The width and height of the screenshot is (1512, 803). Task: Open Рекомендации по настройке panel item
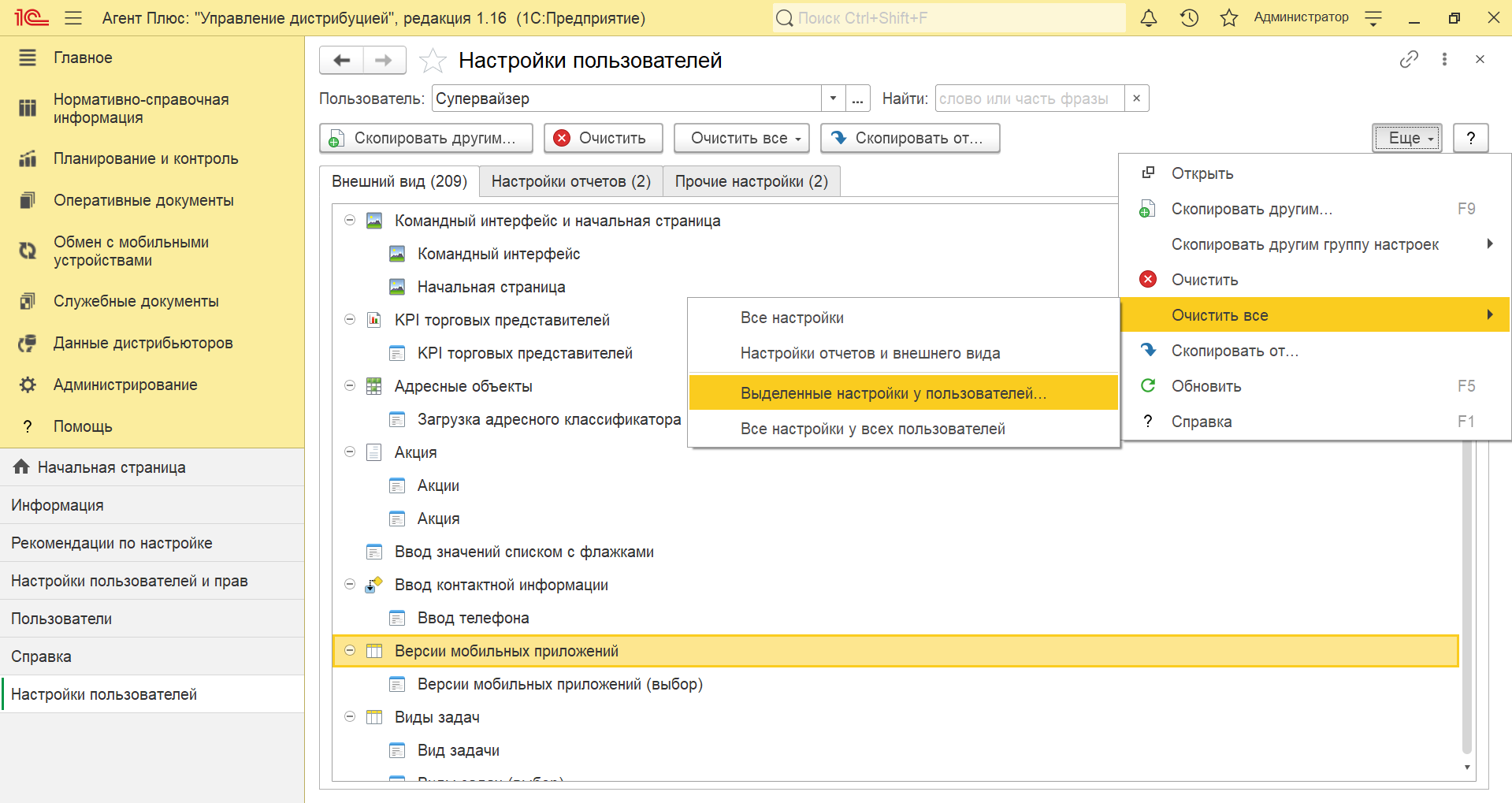[x=152, y=543]
